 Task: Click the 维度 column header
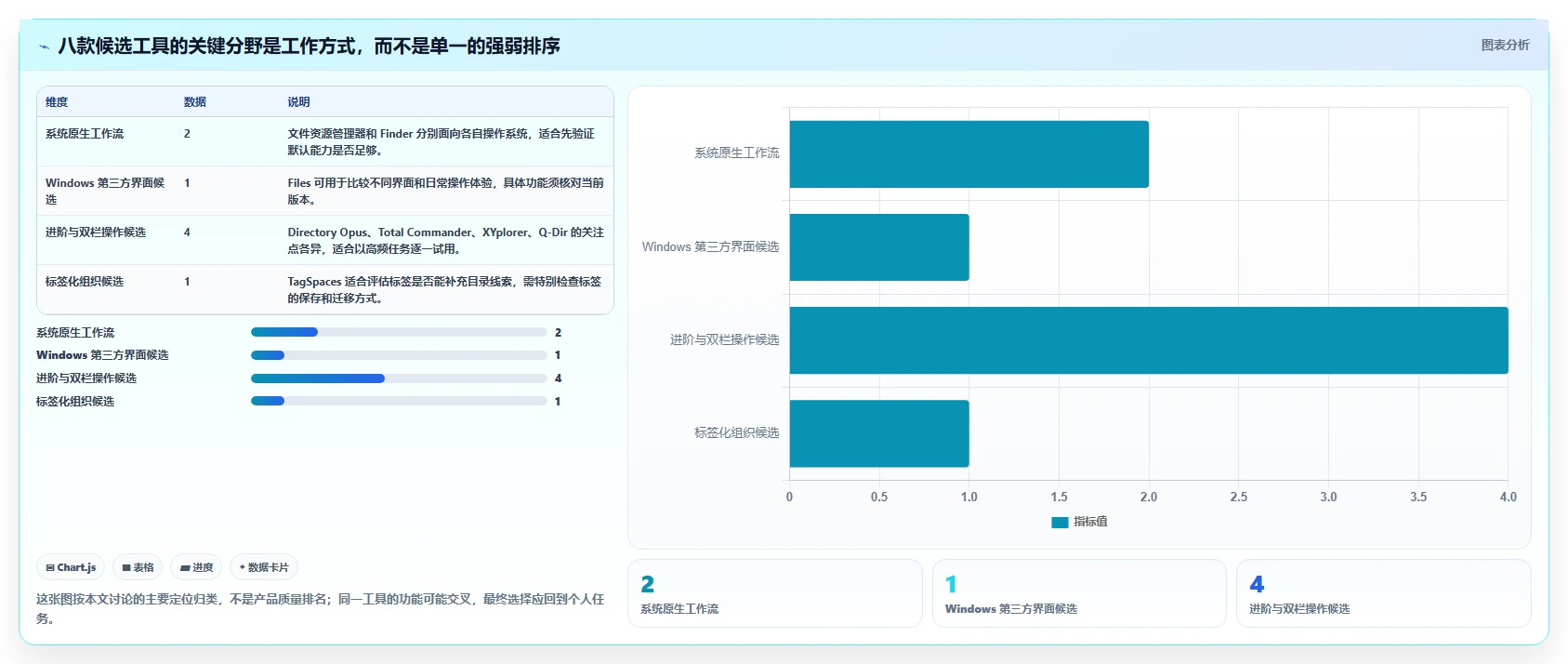click(57, 102)
